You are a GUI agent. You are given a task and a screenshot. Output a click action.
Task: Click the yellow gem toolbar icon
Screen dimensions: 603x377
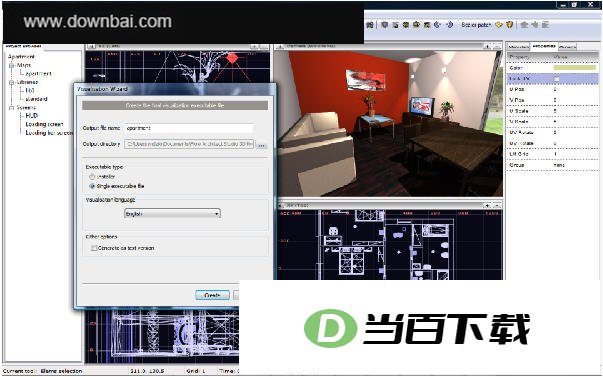[499, 25]
